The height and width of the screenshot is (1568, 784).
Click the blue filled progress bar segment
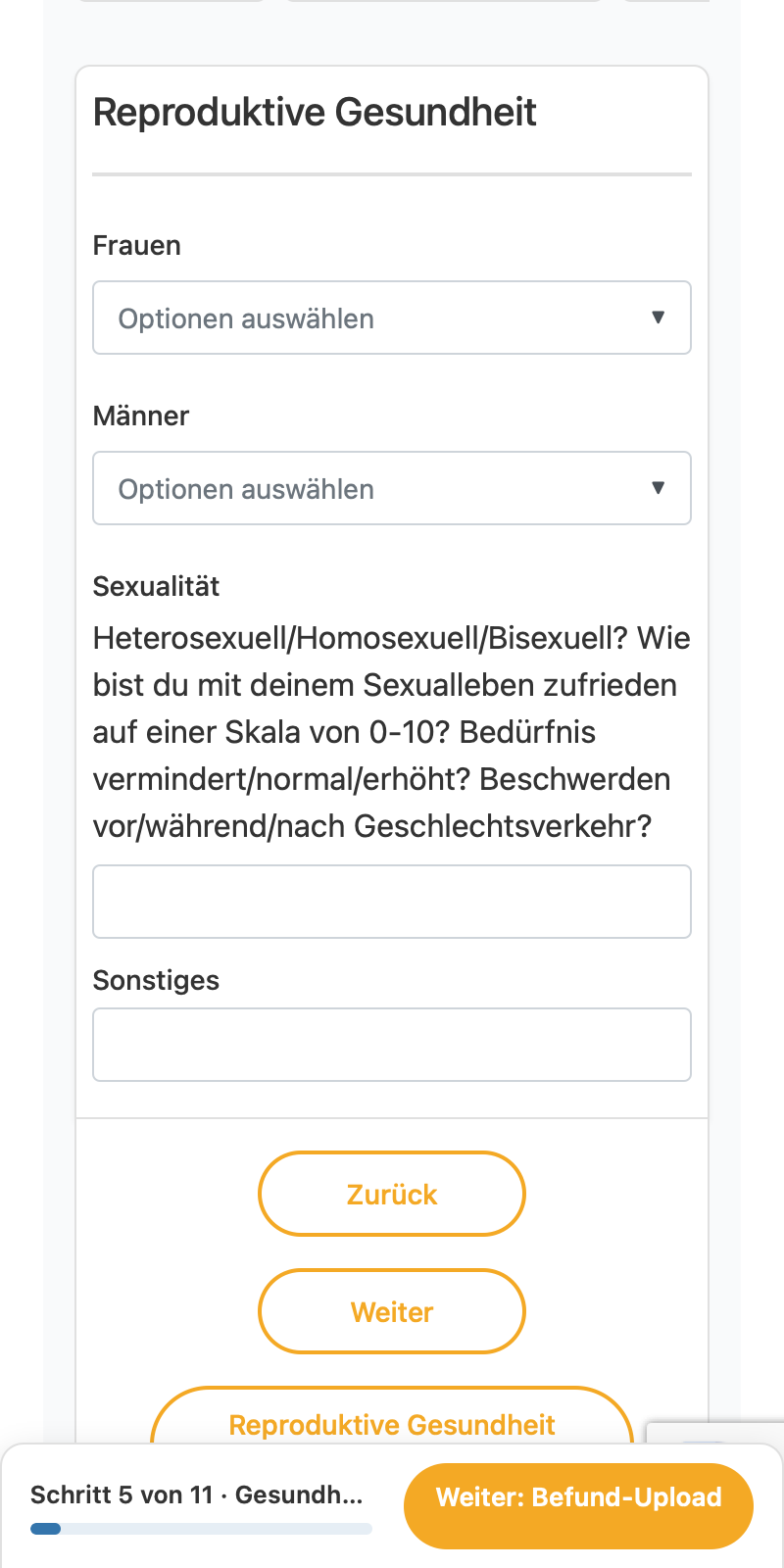point(45,1529)
